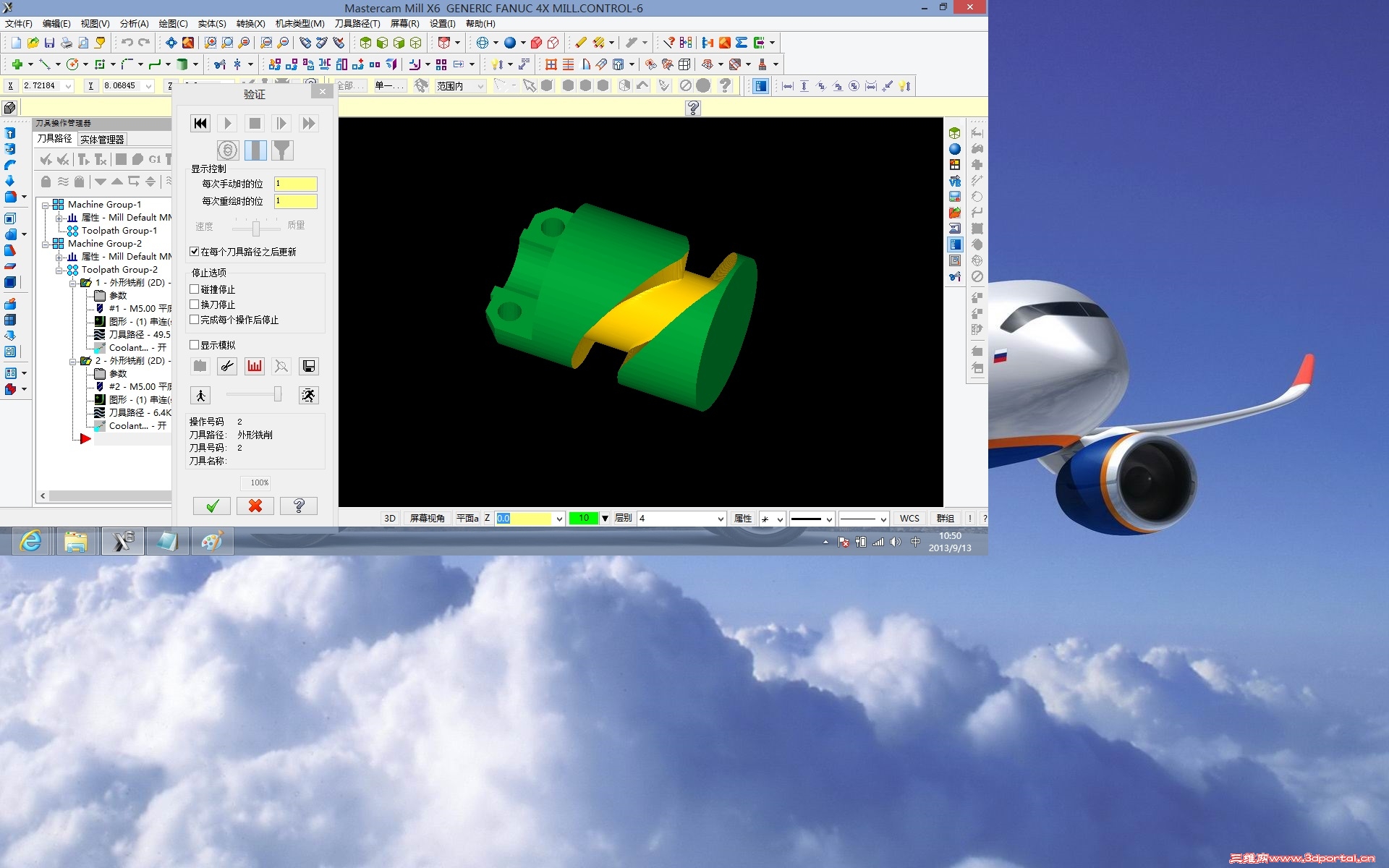Collapse operation 1 外形铣削 (2D) node

tap(72, 283)
